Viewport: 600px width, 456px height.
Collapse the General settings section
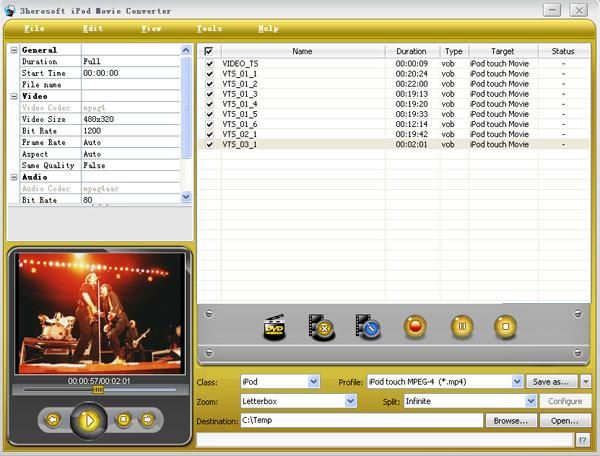point(14,49)
